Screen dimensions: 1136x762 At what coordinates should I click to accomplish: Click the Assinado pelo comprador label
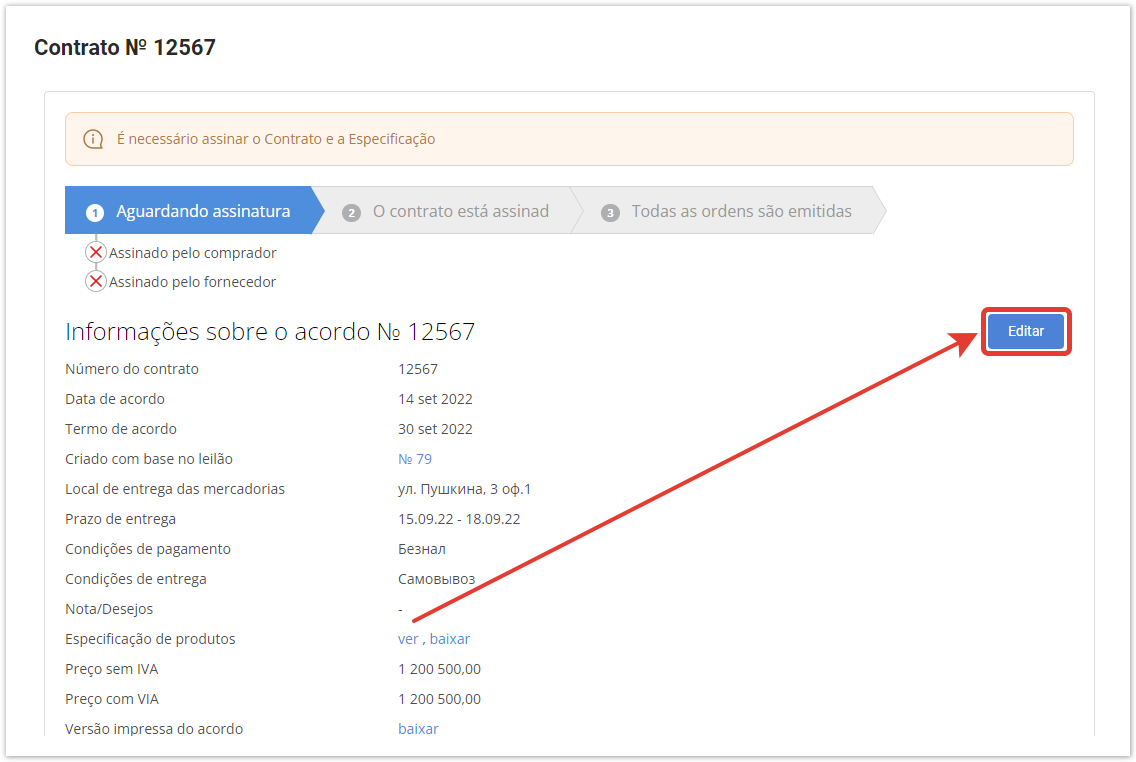point(192,253)
